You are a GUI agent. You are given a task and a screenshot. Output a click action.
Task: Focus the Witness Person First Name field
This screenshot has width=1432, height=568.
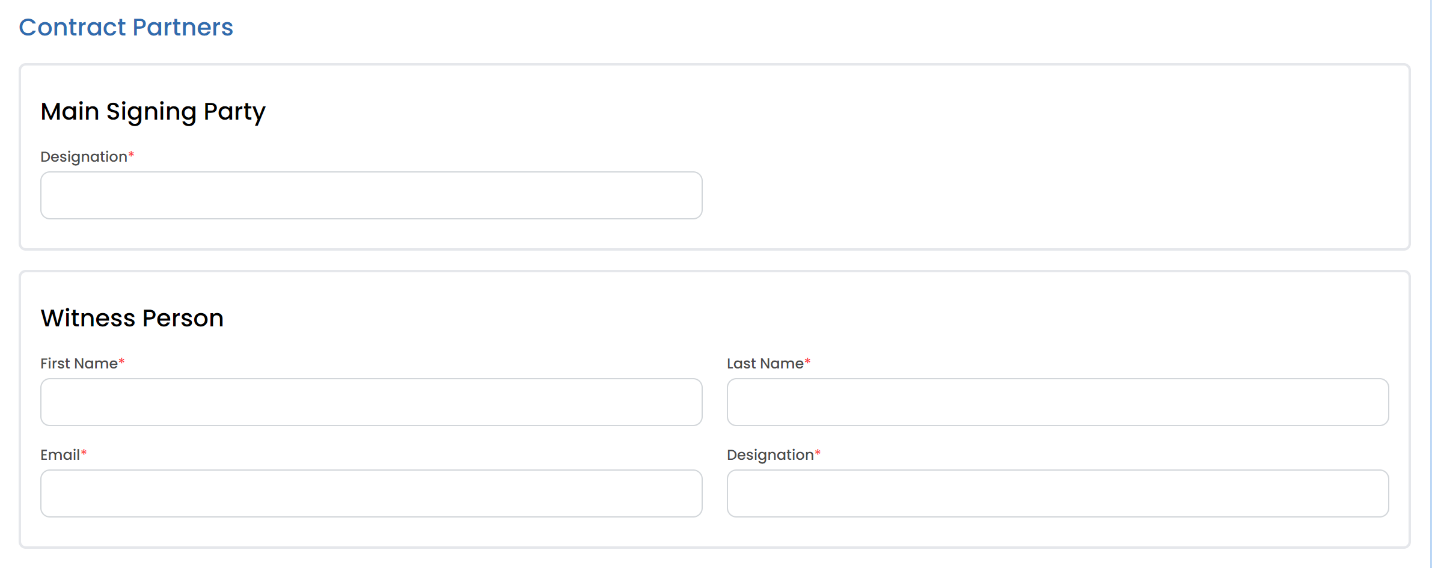[371, 402]
